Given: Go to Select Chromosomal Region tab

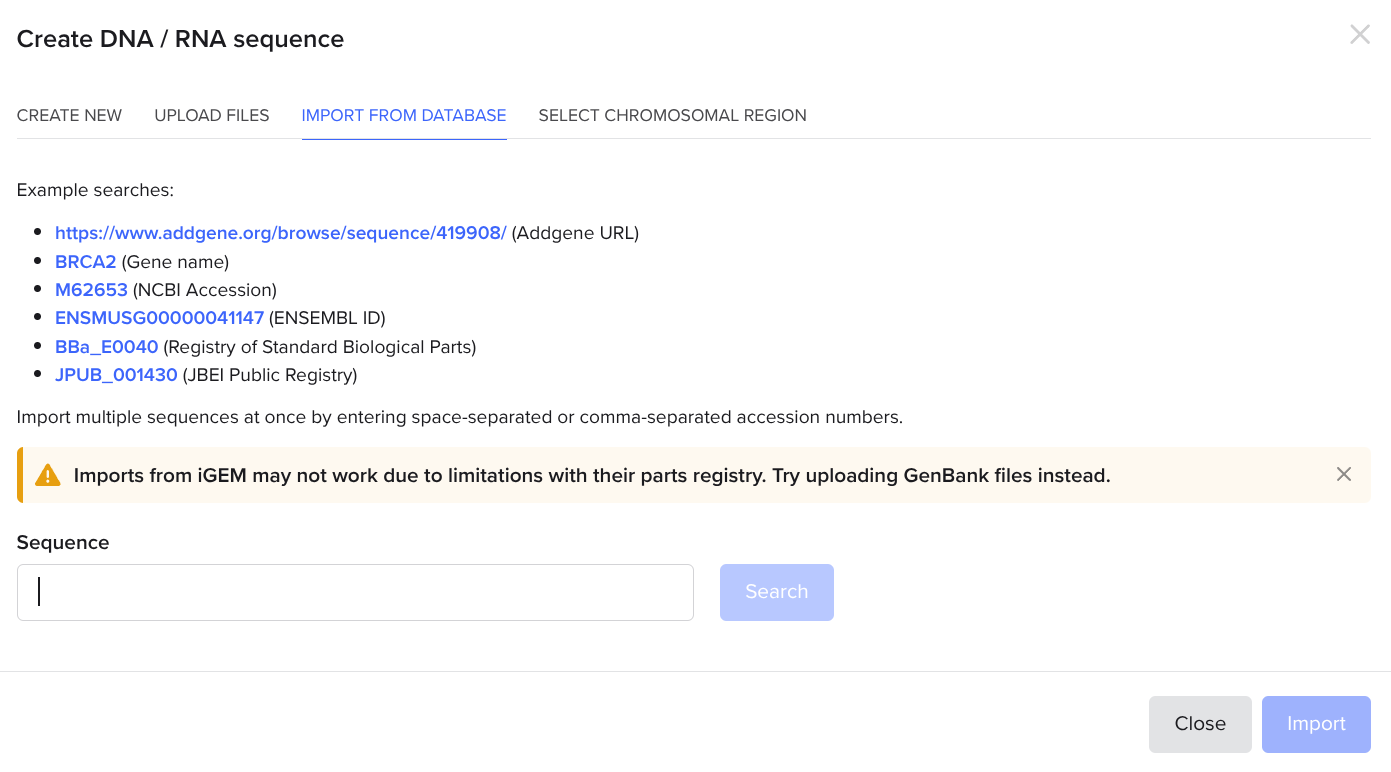Looking at the screenshot, I should point(672,115).
